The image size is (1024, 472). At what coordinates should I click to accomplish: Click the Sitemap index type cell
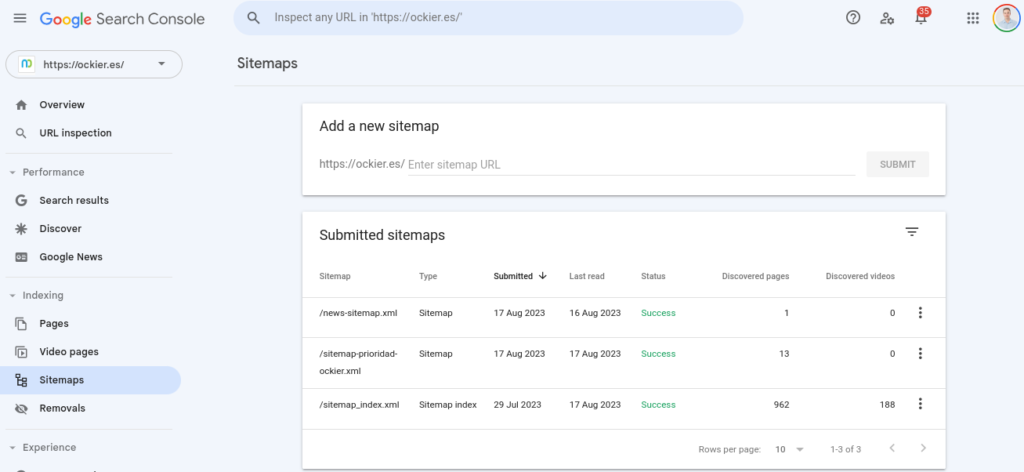pyautogui.click(x=448, y=405)
